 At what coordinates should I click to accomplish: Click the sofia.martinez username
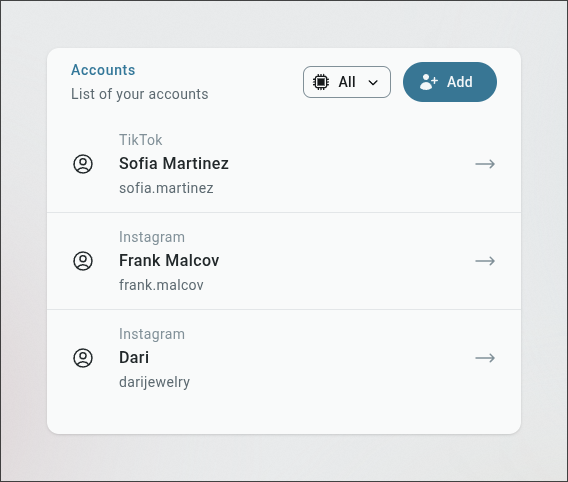tap(166, 188)
